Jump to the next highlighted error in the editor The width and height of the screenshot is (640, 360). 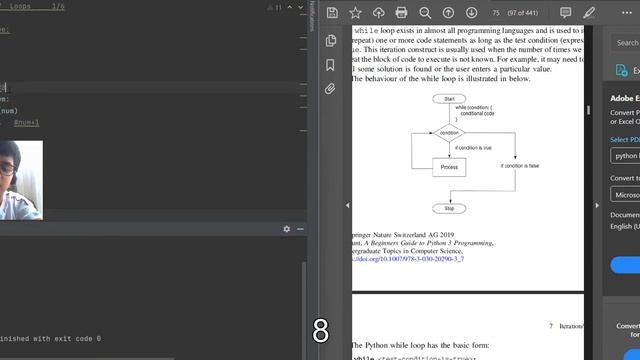tap(301, 7)
